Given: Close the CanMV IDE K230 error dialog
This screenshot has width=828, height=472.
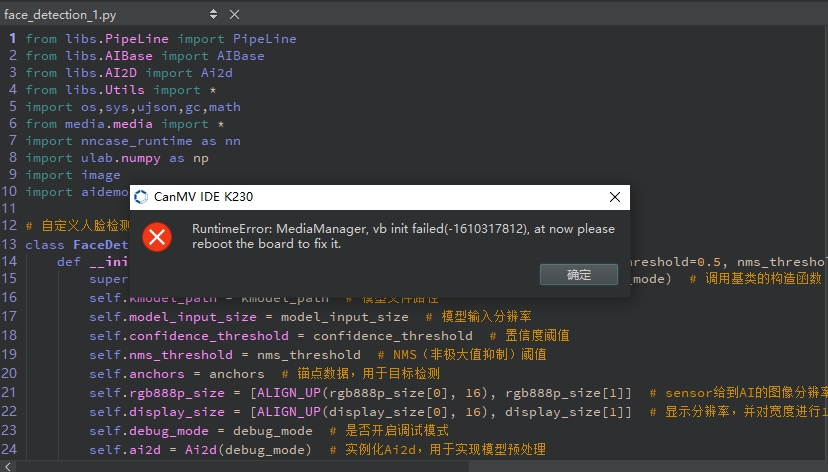Looking at the screenshot, I should click(x=615, y=197).
